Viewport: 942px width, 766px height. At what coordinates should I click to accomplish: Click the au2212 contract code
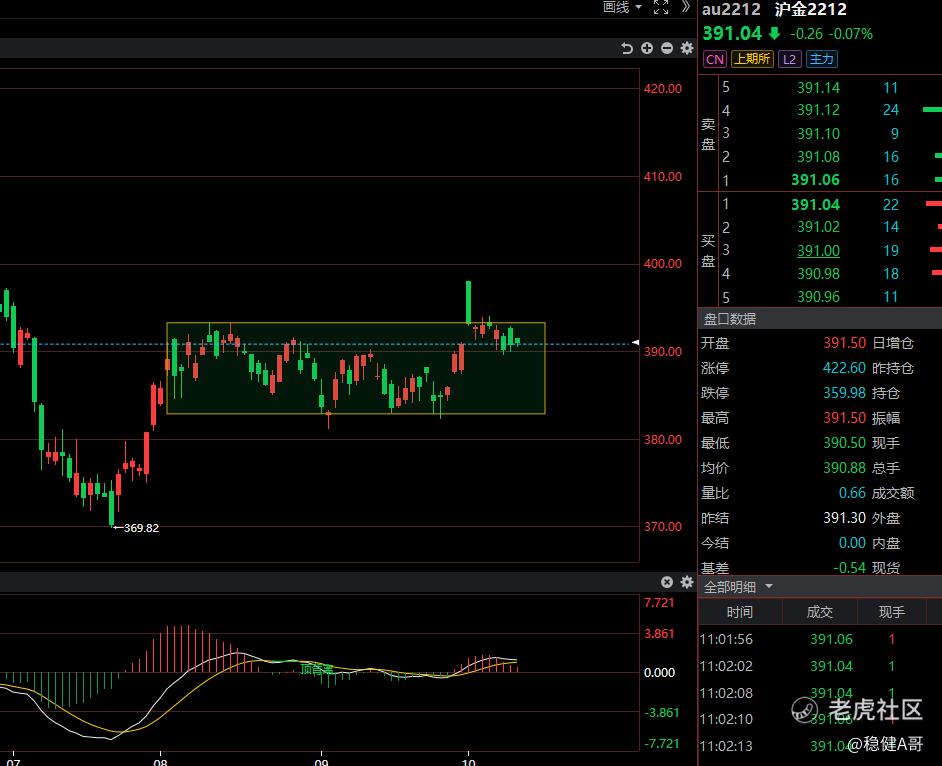pyautogui.click(x=731, y=10)
